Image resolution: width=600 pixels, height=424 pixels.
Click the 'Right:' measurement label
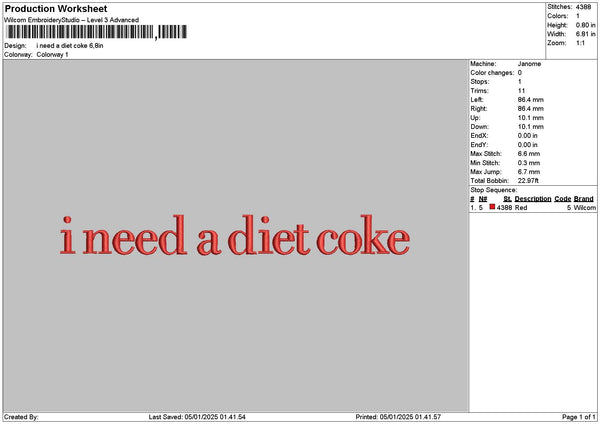coord(479,109)
